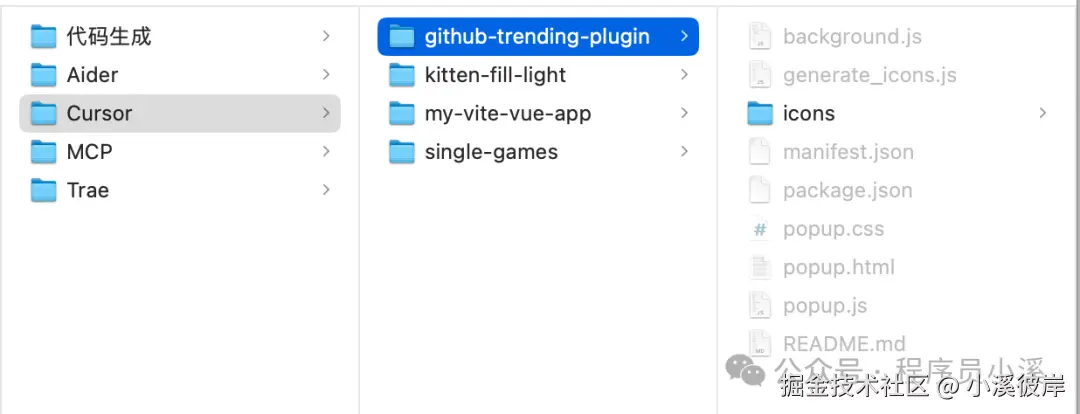Image resolution: width=1080 pixels, height=414 pixels.
Task: Click the Aider folder icon
Action: (x=43, y=75)
